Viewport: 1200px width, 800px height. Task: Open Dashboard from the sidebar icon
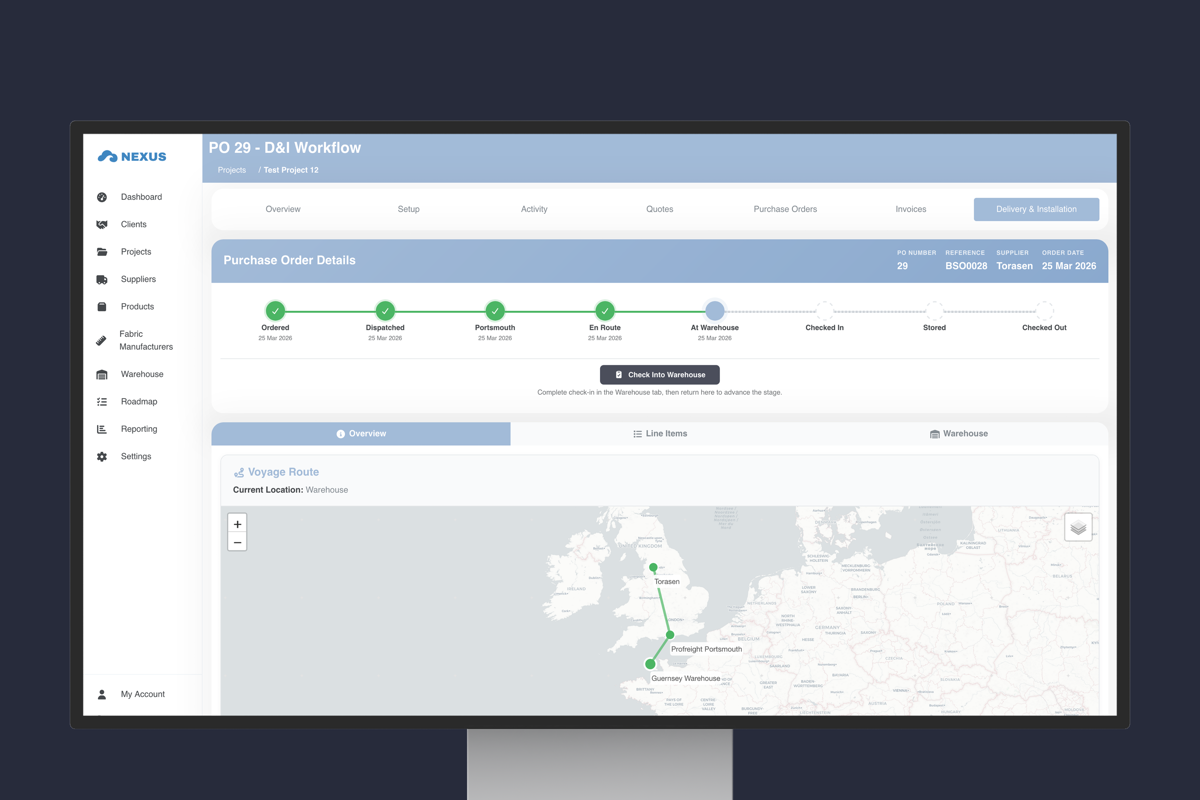[102, 197]
